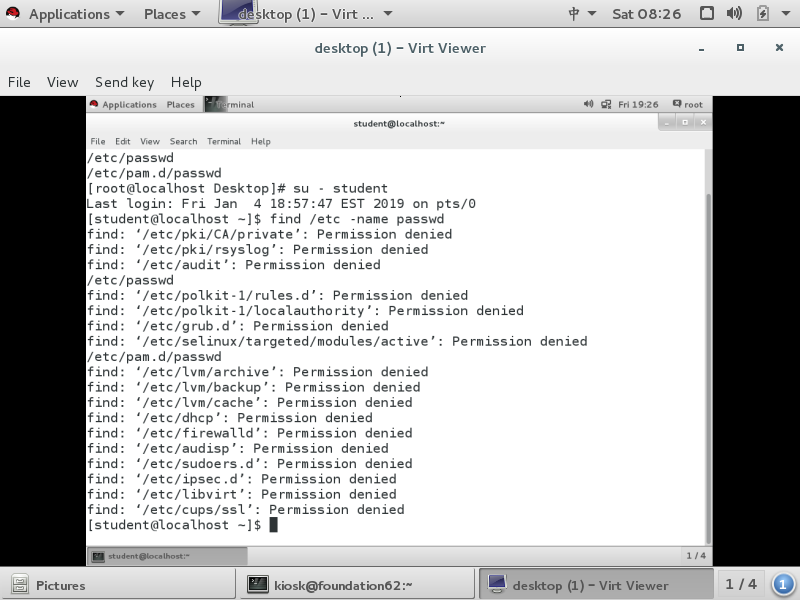The width and height of the screenshot is (800, 600).
Task: Click the '/etc/libvirt' permission denied line
Action: [x=242, y=494]
